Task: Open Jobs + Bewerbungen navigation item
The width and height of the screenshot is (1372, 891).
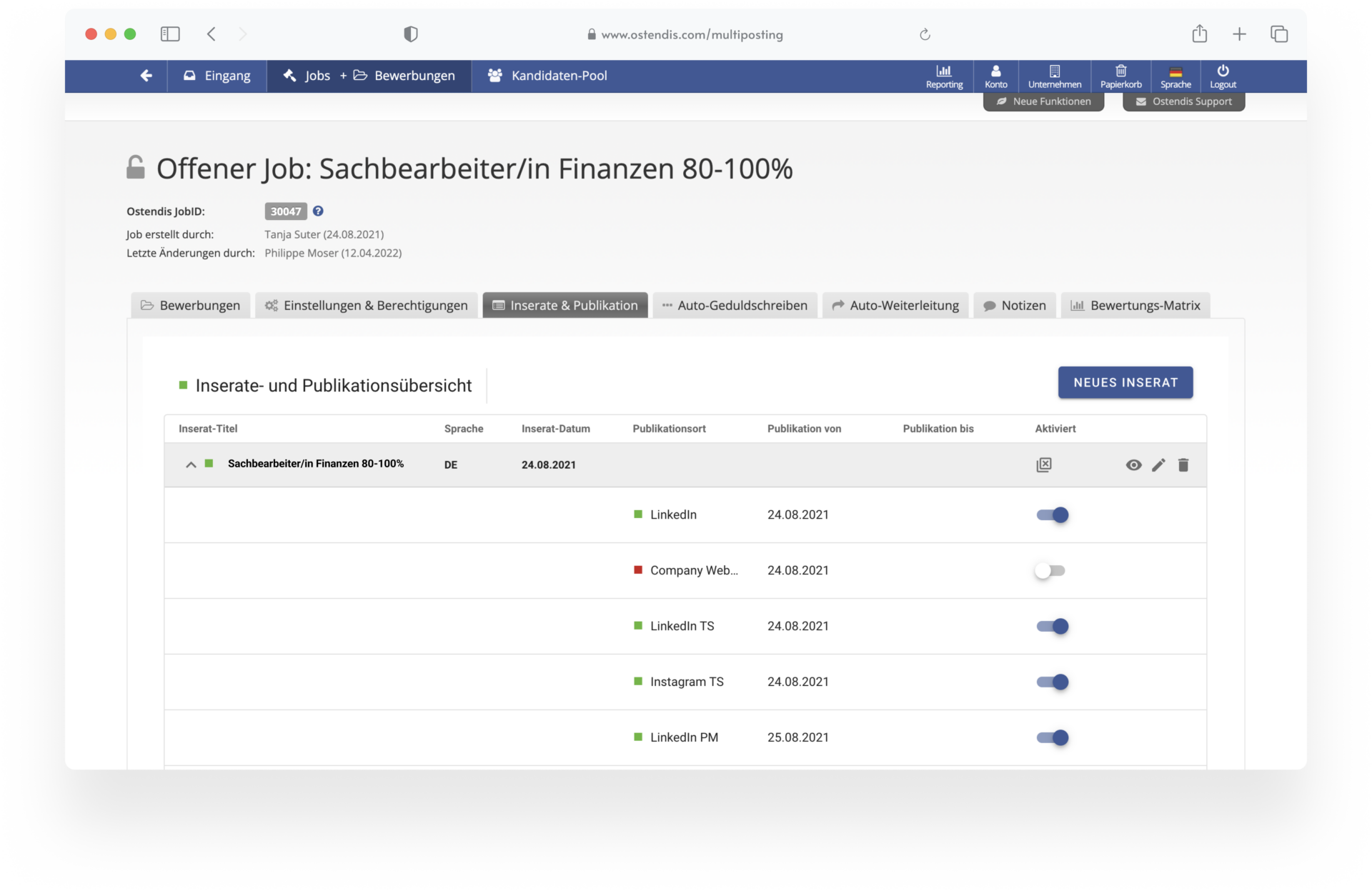Action: click(x=369, y=76)
